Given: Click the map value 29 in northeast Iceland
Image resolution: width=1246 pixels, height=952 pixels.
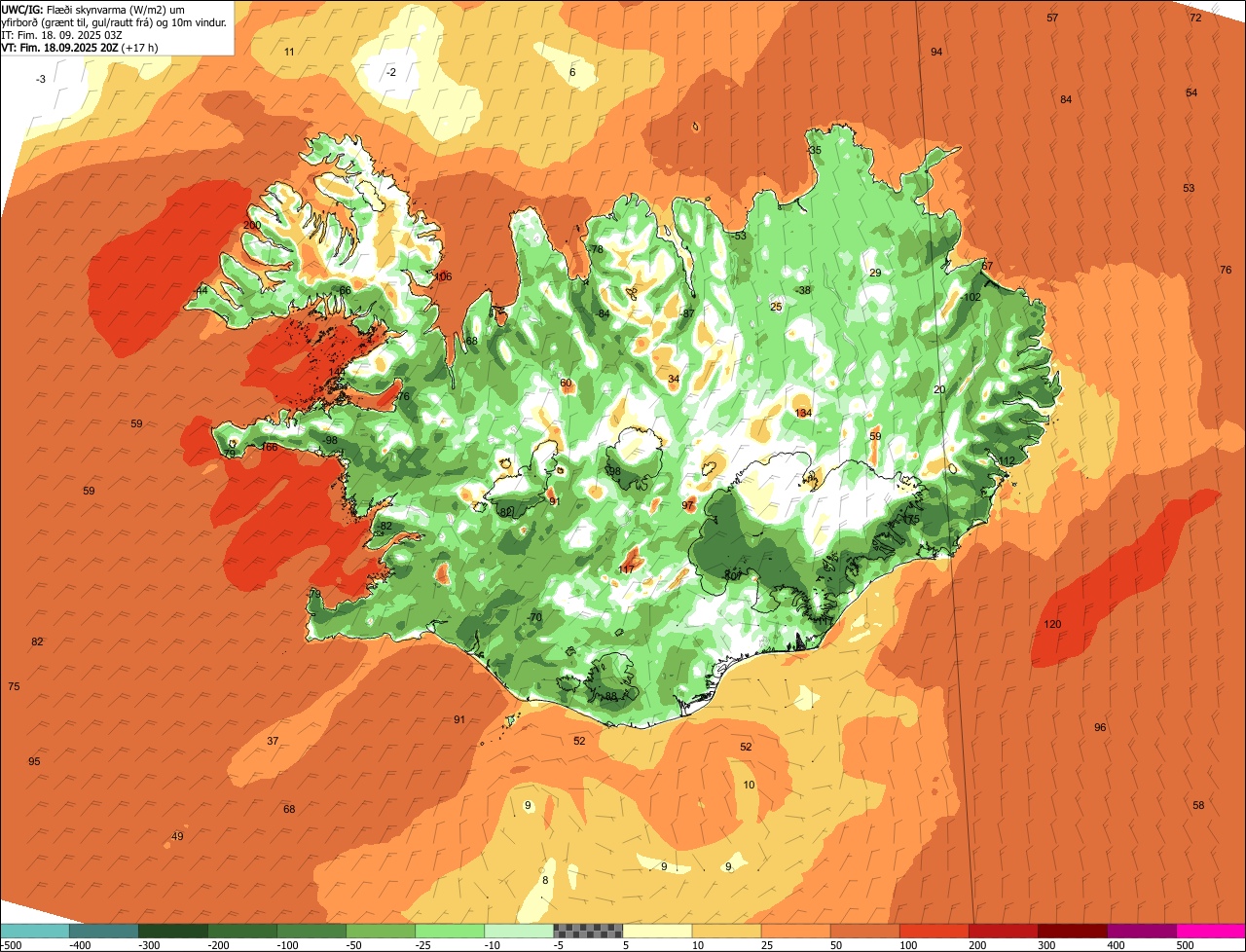Looking at the screenshot, I should coord(875,273).
